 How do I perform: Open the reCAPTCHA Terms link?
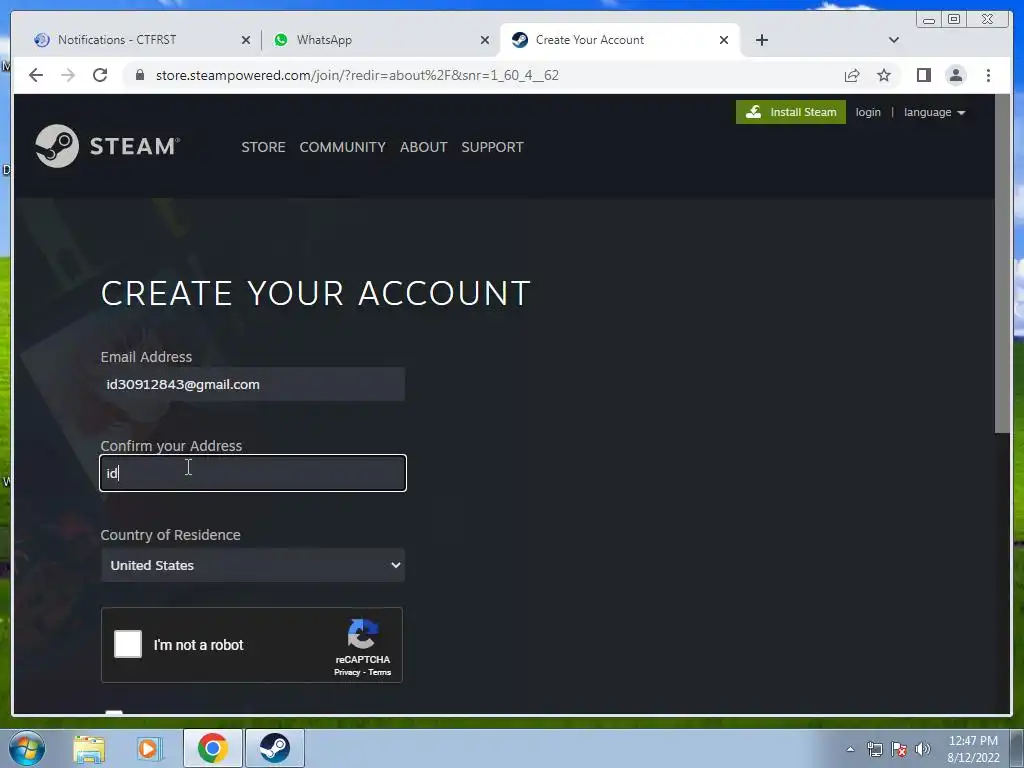click(379, 672)
